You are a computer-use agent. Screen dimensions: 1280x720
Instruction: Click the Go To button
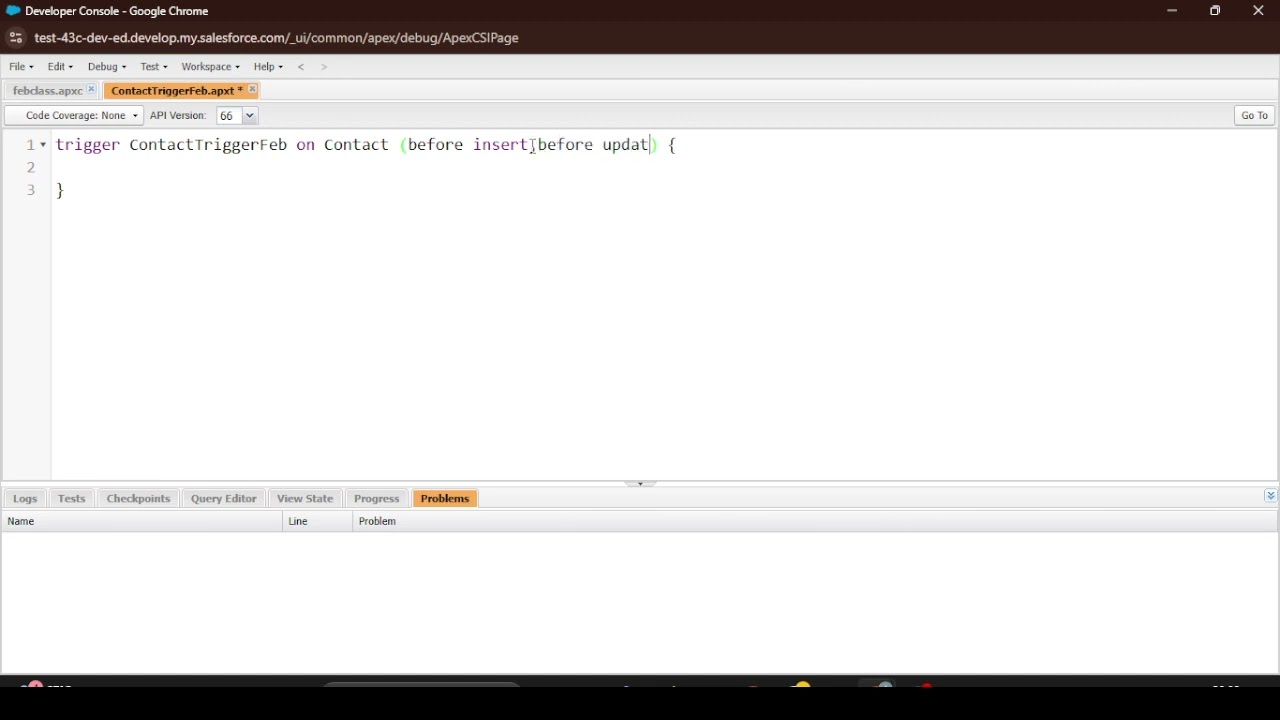point(1255,116)
